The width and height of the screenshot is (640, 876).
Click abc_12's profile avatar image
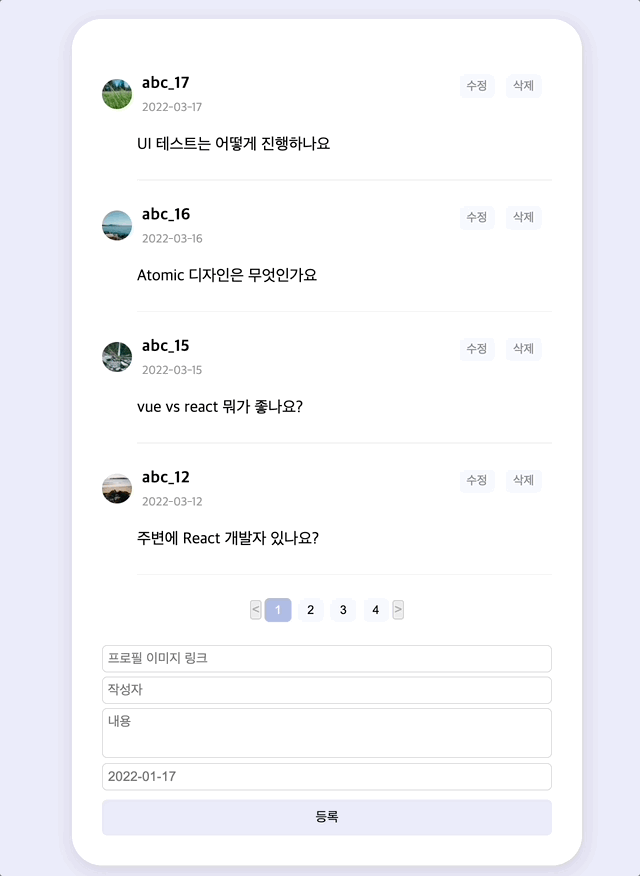tap(117, 488)
